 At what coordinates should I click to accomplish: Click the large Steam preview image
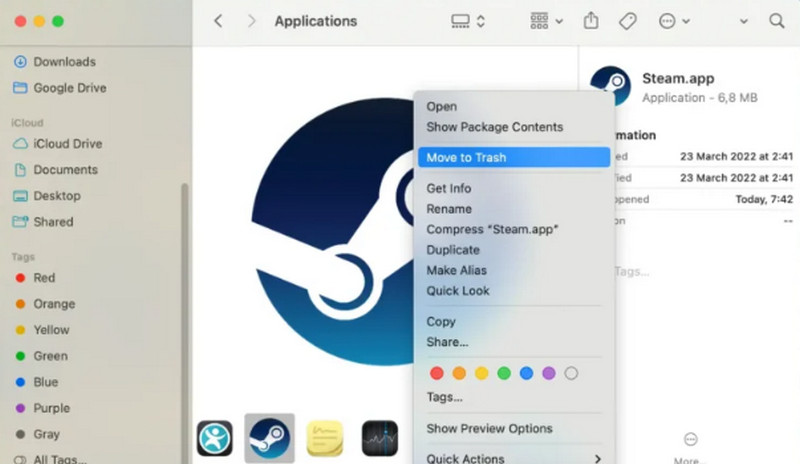[332, 231]
